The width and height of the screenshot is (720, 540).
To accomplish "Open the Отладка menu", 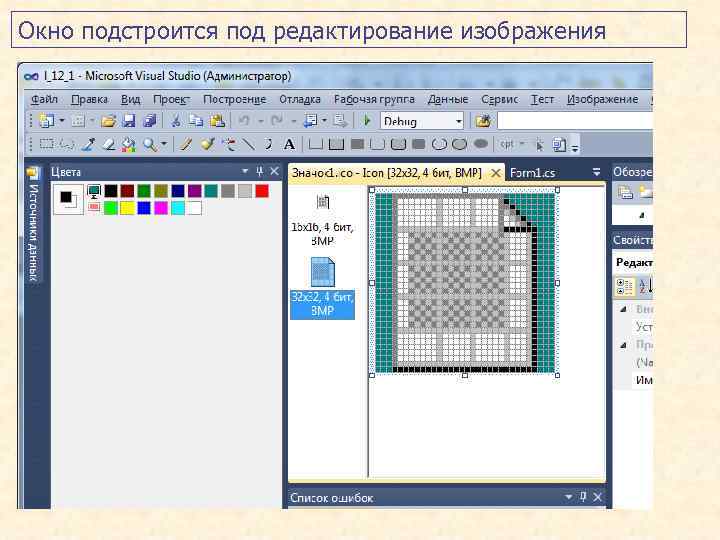I will coord(300,99).
